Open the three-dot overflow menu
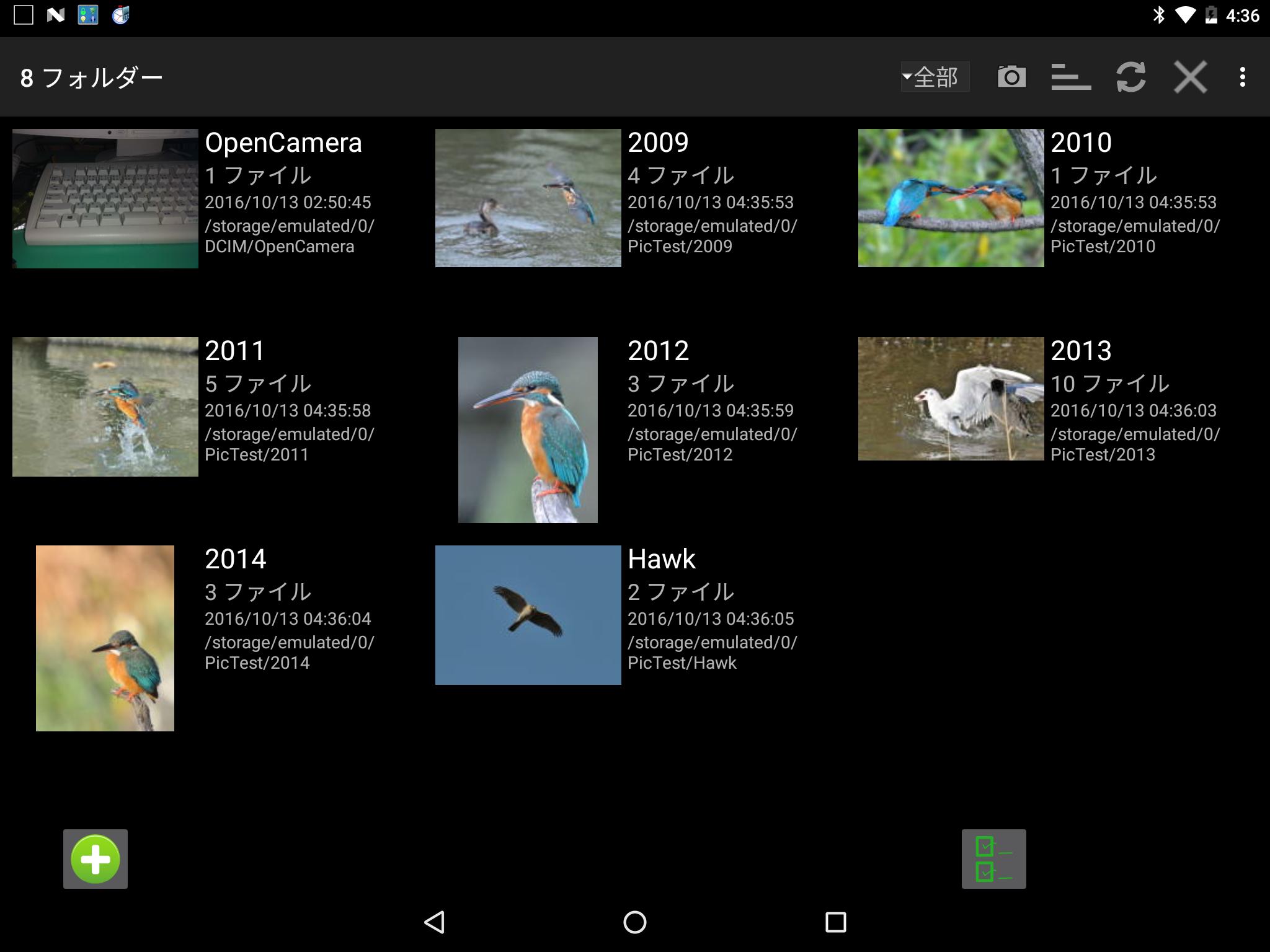 (x=1242, y=77)
